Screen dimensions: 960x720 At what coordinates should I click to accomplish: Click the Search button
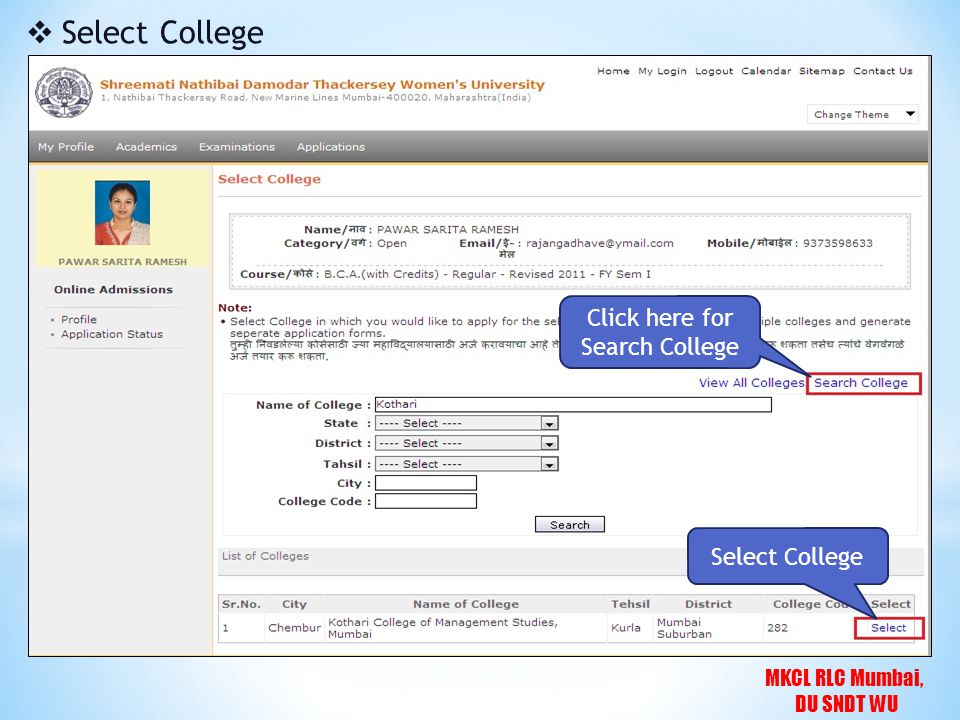pos(569,525)
